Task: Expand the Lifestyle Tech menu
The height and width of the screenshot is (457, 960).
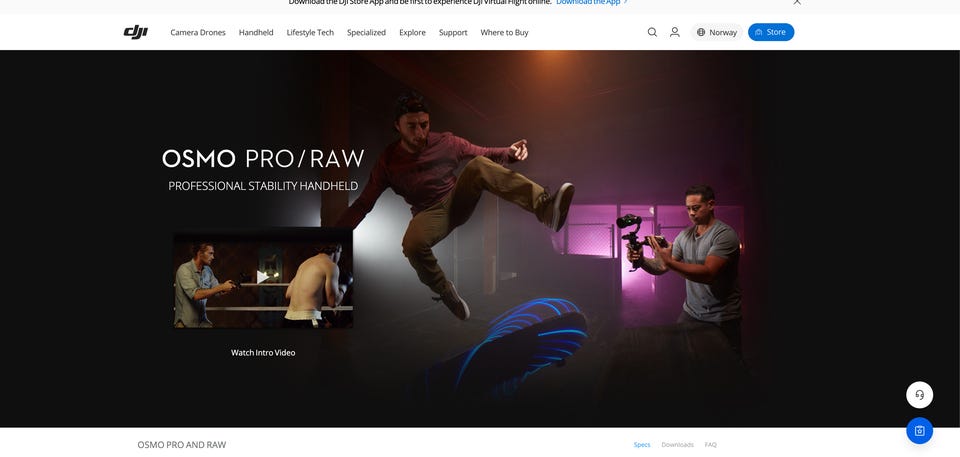Action: point(310,32)
